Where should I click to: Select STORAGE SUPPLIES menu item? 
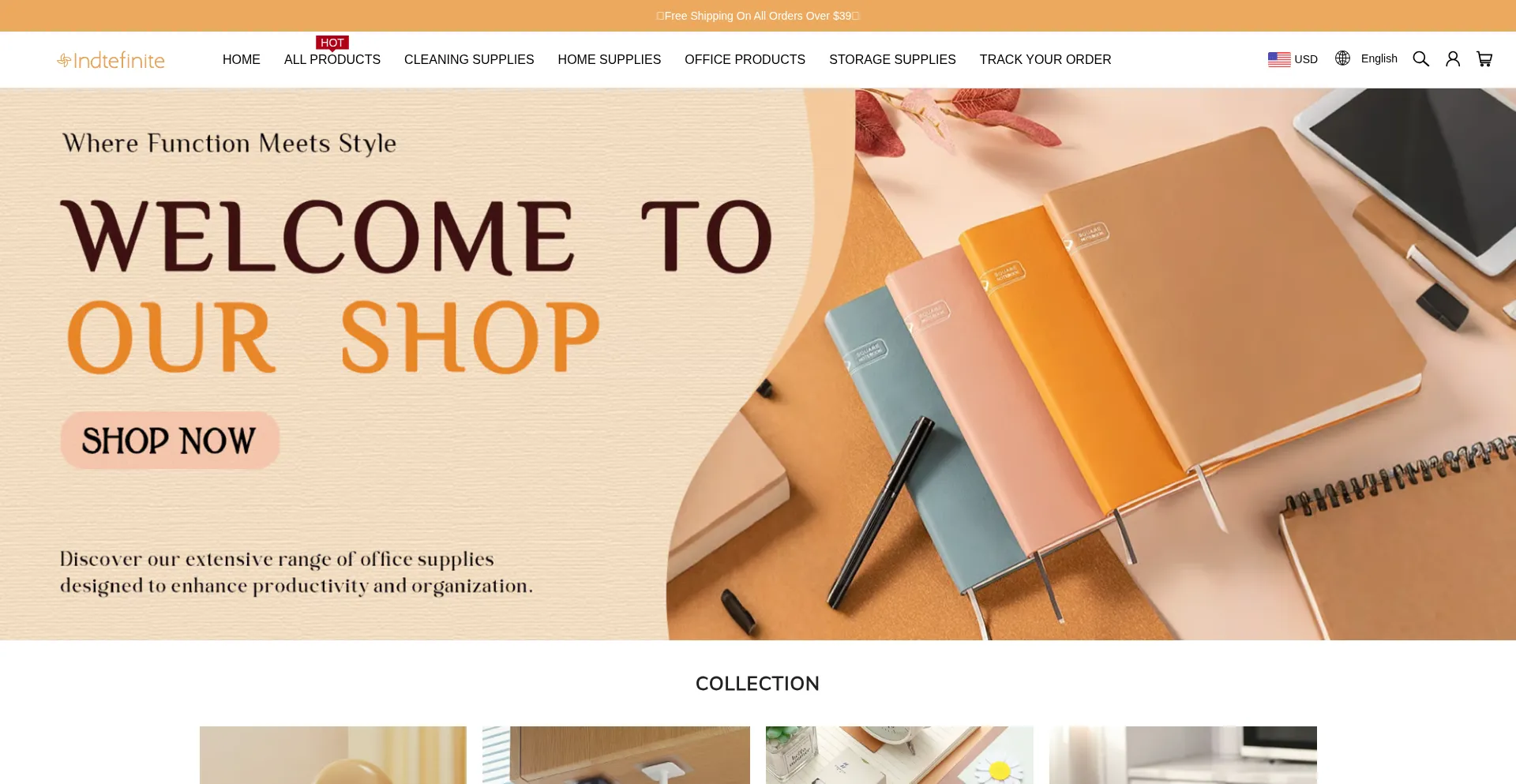[892, 60]
